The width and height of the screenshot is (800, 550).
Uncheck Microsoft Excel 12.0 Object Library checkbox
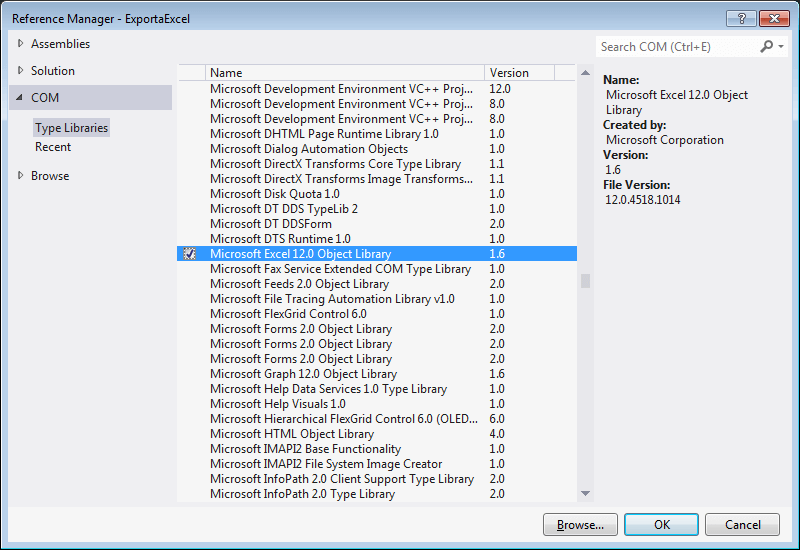point(189,254)
